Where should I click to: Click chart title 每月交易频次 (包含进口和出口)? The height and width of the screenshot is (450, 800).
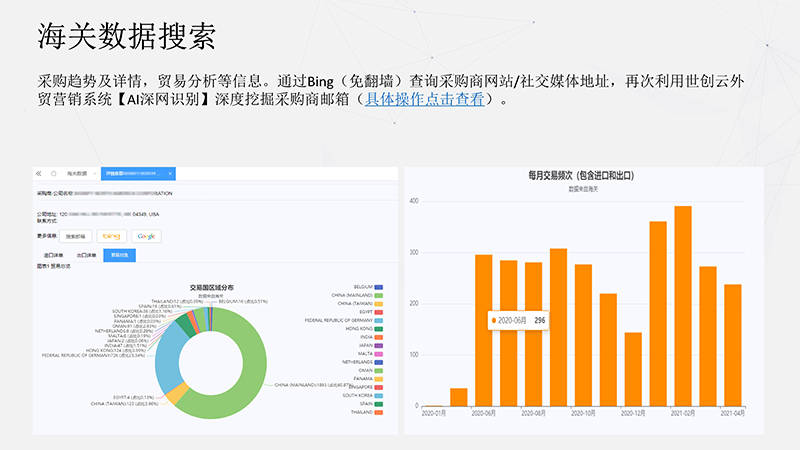(x=581, y=176)
